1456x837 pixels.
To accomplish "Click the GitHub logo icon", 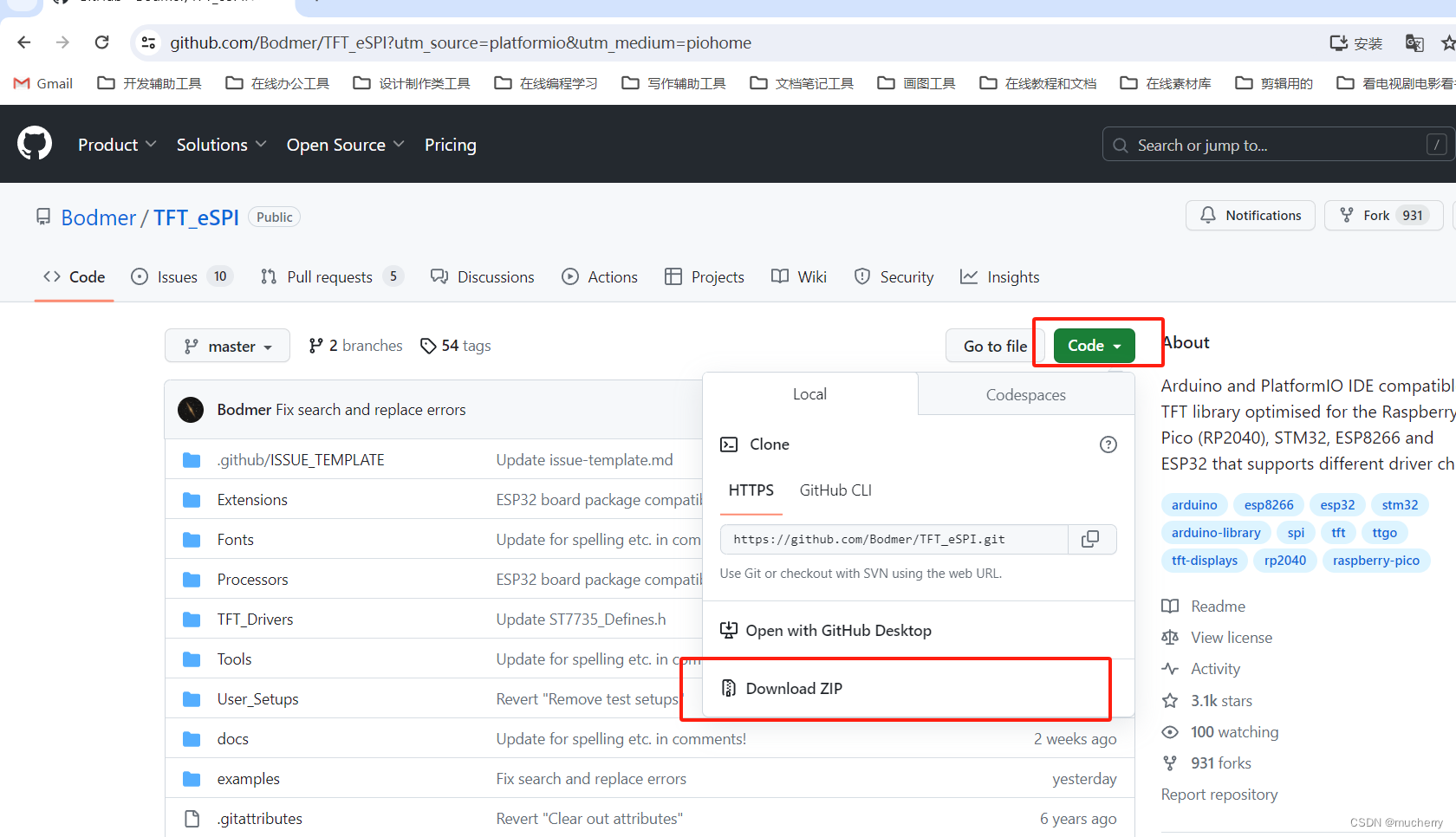I will pyautogui.click(x=35, y=144).
